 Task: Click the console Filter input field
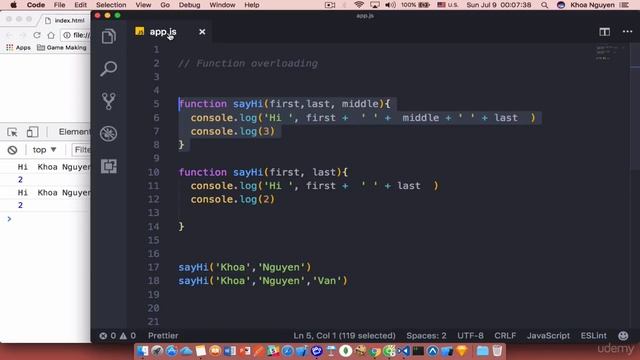click(x=81, y=150)
